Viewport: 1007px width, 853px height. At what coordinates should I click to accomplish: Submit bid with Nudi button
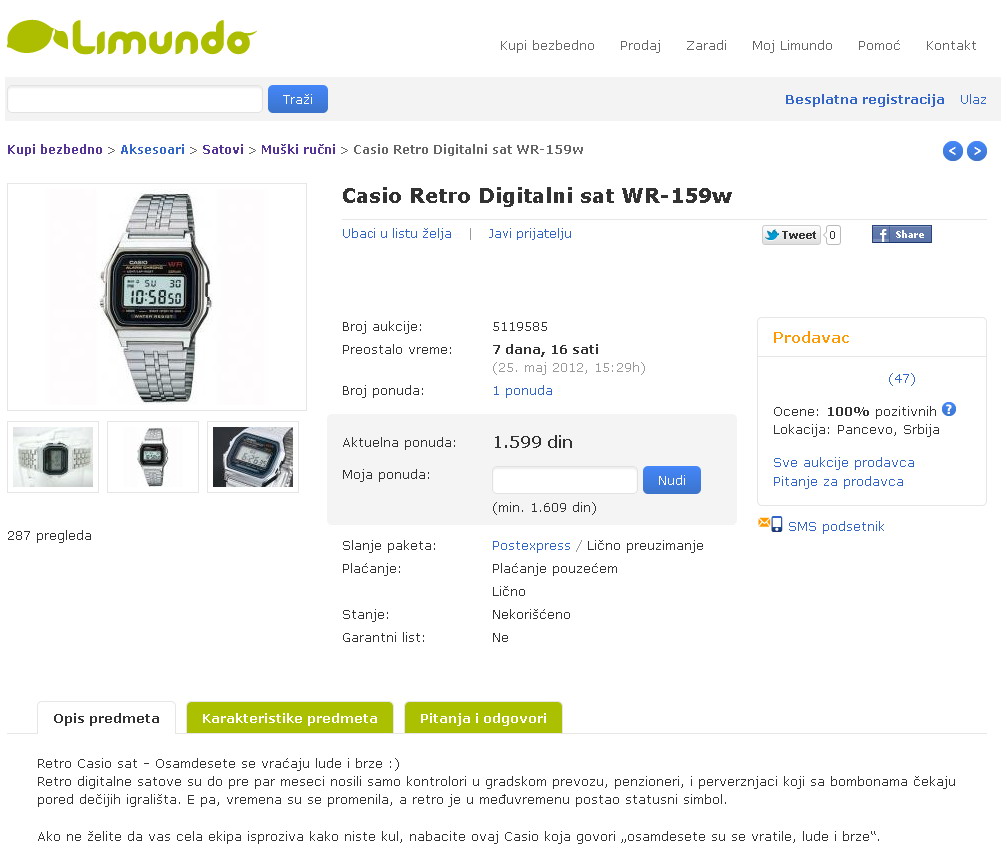click(x=672, y=480)
